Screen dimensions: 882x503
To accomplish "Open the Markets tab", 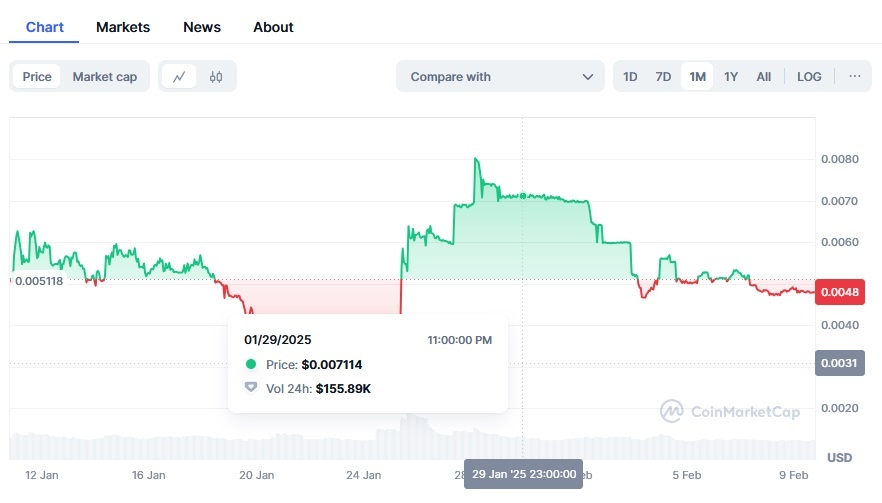I will [x=123, y=27].
